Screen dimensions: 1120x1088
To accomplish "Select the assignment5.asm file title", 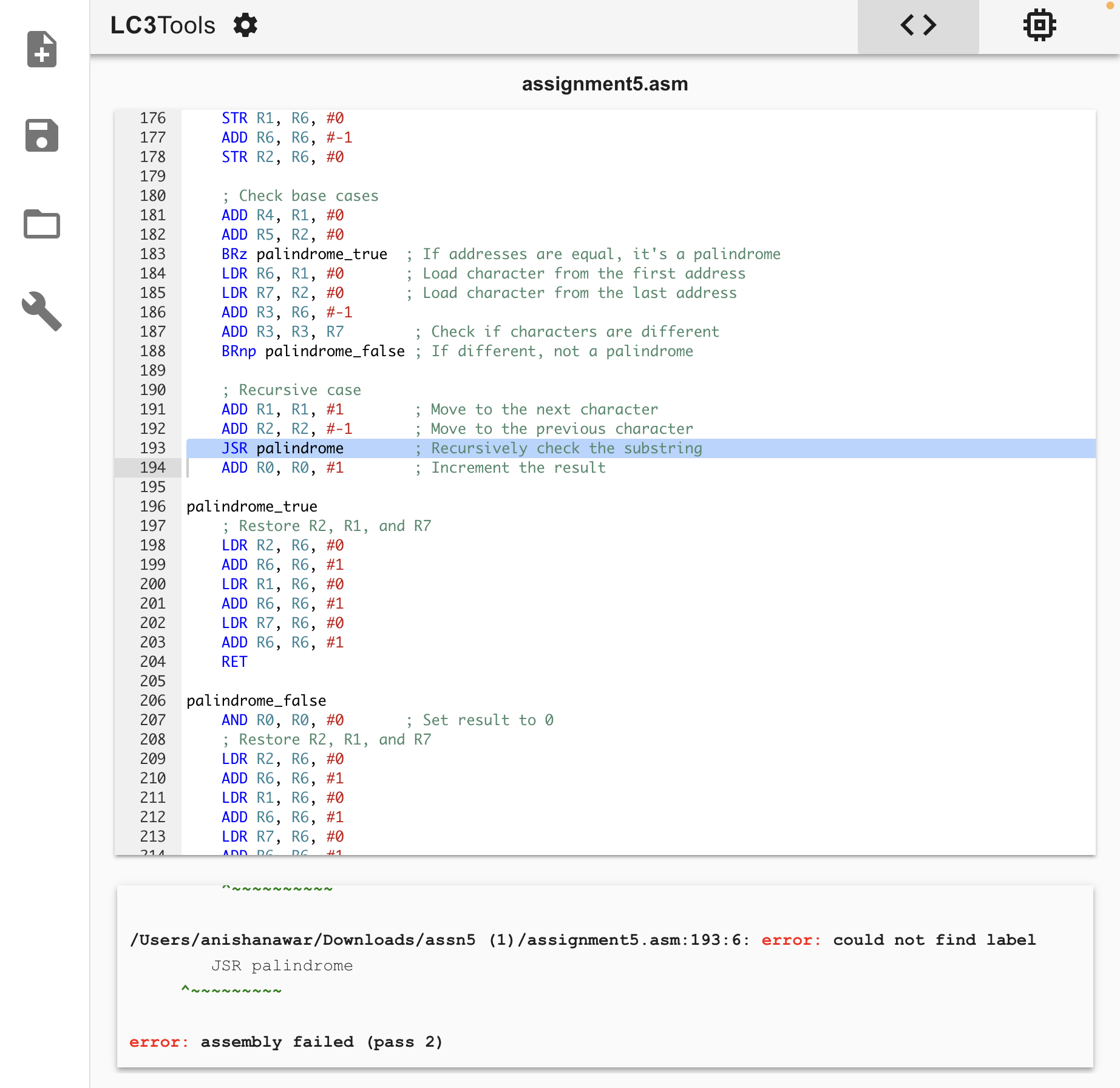I will pos(605,84).
